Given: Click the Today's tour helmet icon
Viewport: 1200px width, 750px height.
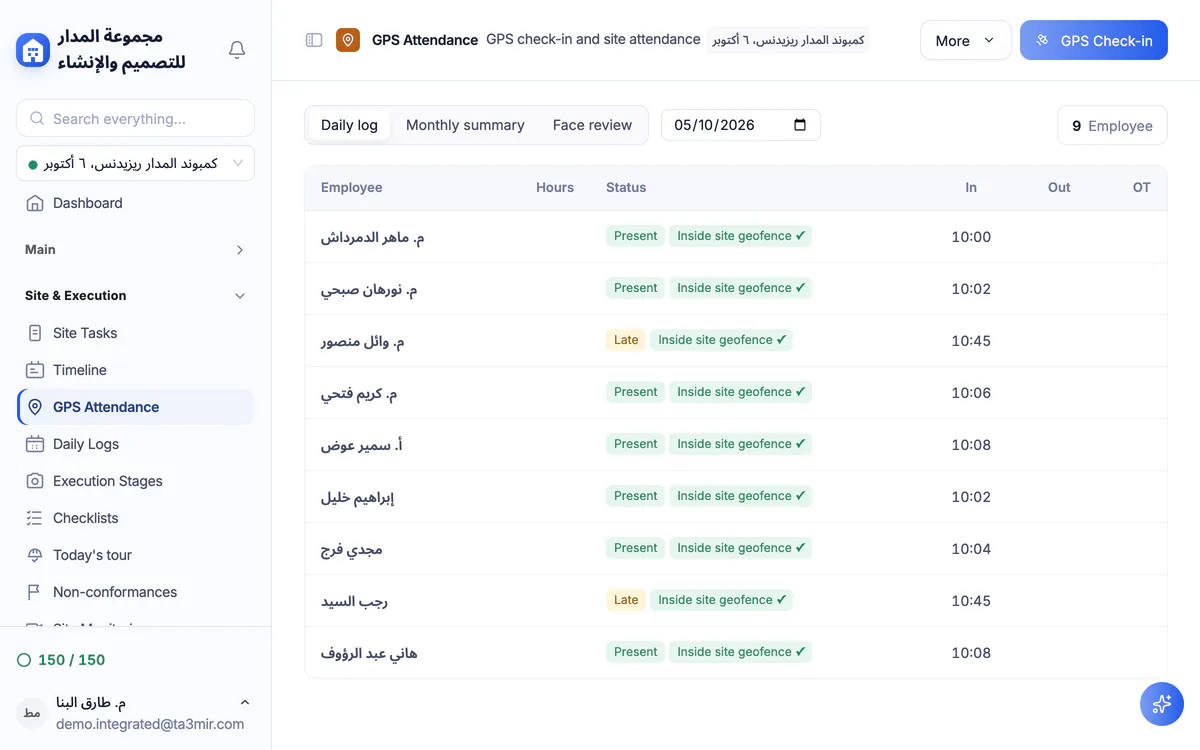Looking at the screenshot, I should tap(35, 555).
